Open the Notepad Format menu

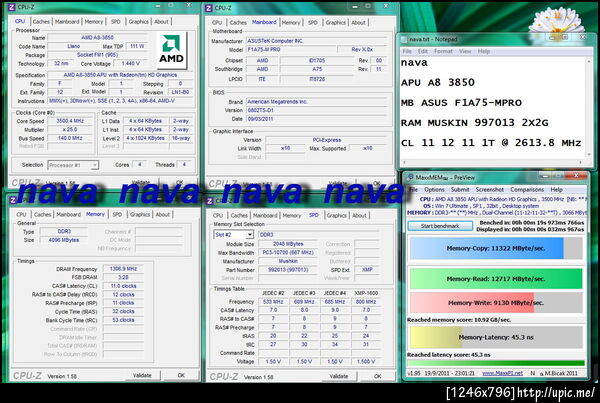[x=443, y=51]
